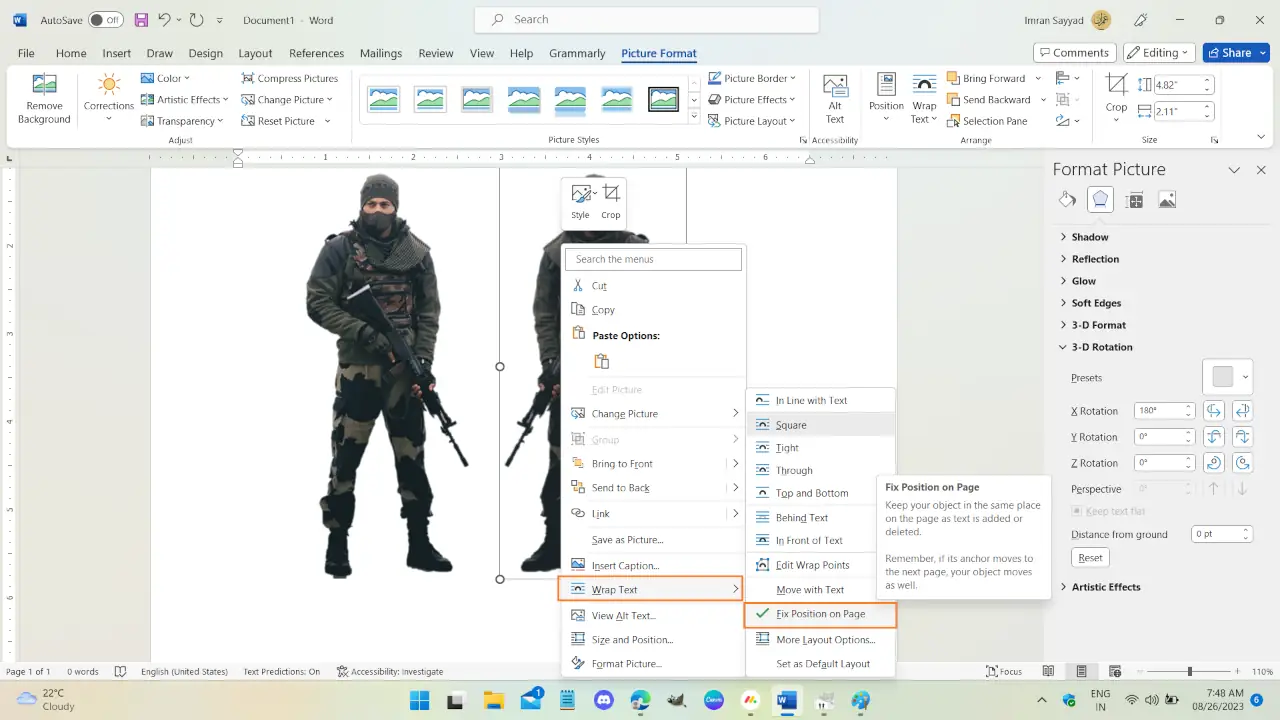Click the X Rotation value field

(1160, 411)
